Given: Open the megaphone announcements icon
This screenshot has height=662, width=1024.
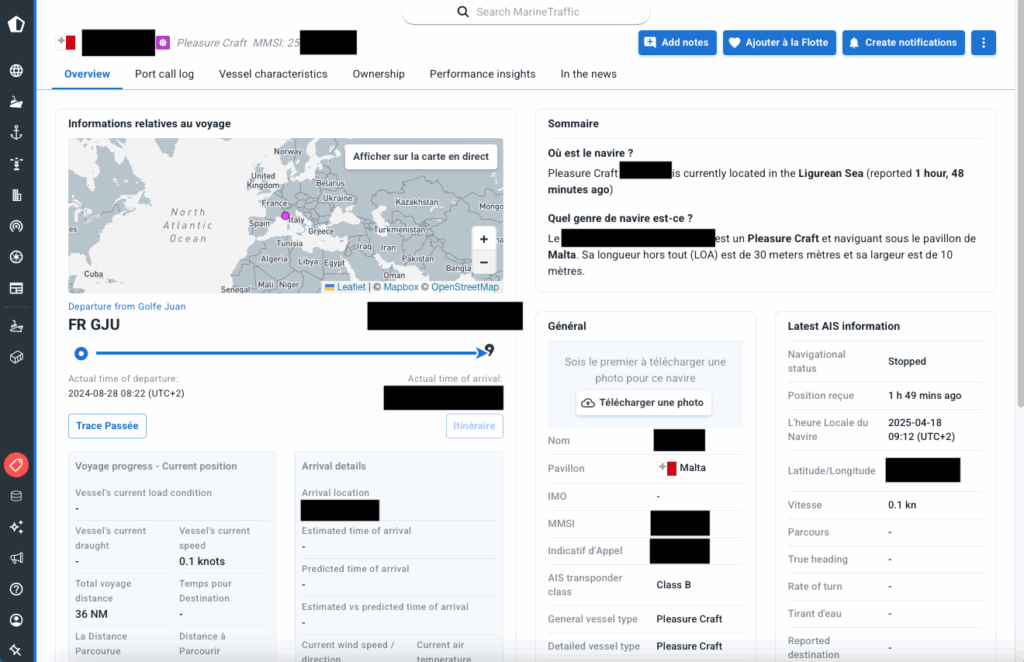Looking at the screenshot, I should (x=16, y=558).
